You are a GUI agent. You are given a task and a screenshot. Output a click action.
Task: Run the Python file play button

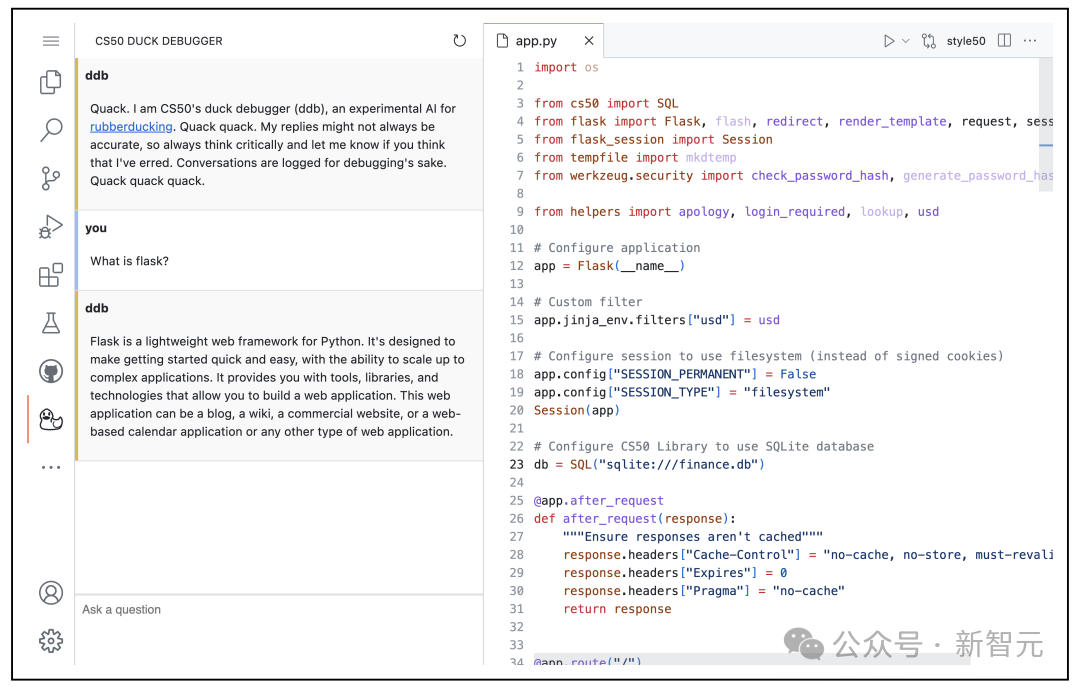coord(889,41)
